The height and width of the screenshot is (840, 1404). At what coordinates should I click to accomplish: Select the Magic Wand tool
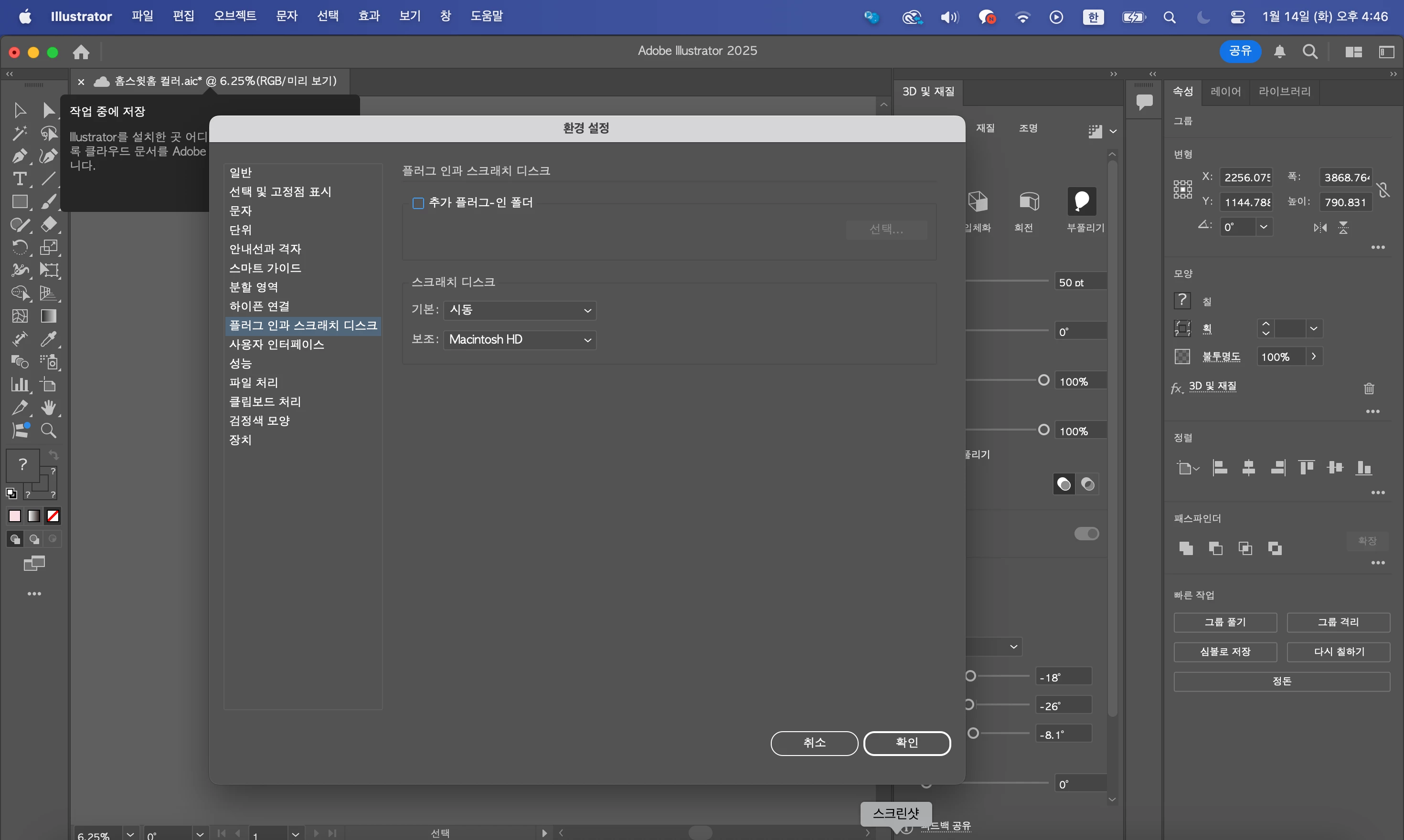(19, 133)
